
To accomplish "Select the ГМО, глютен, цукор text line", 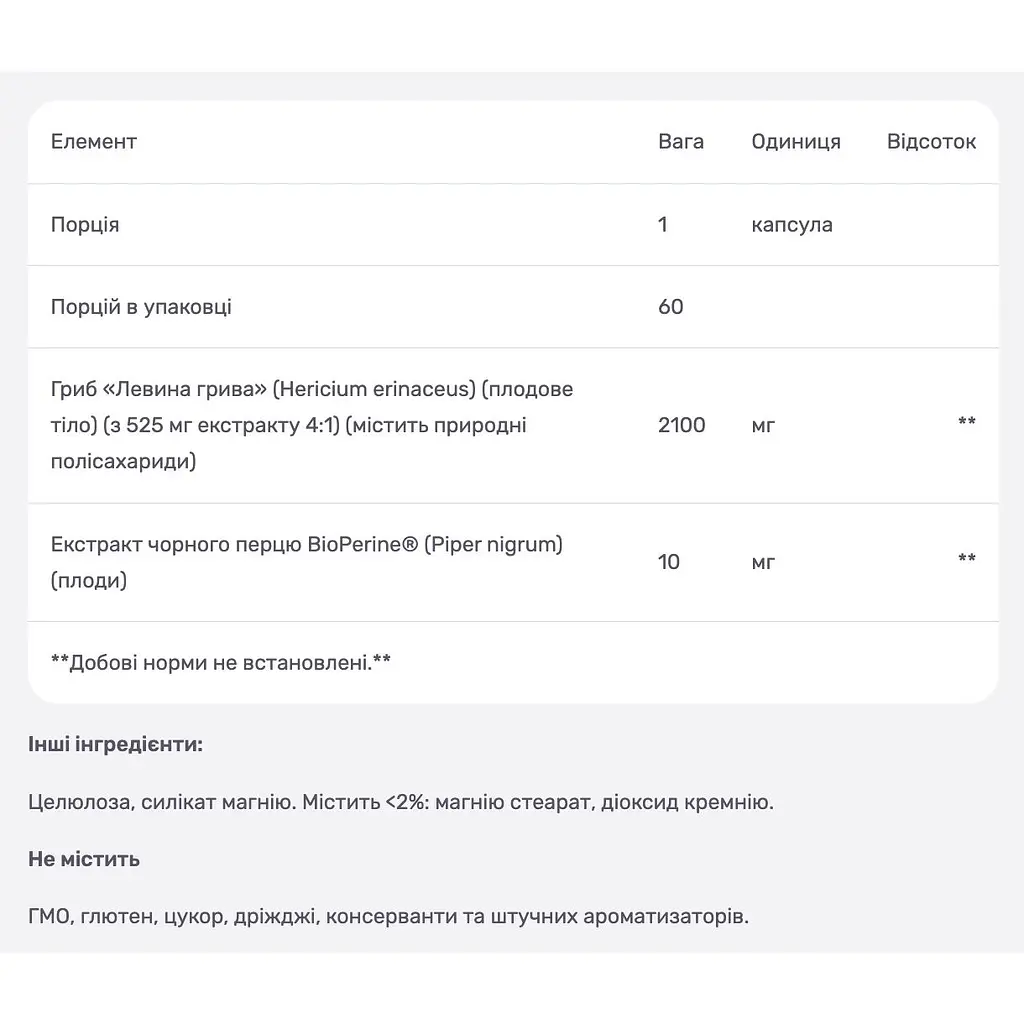I will pos(389,916).
